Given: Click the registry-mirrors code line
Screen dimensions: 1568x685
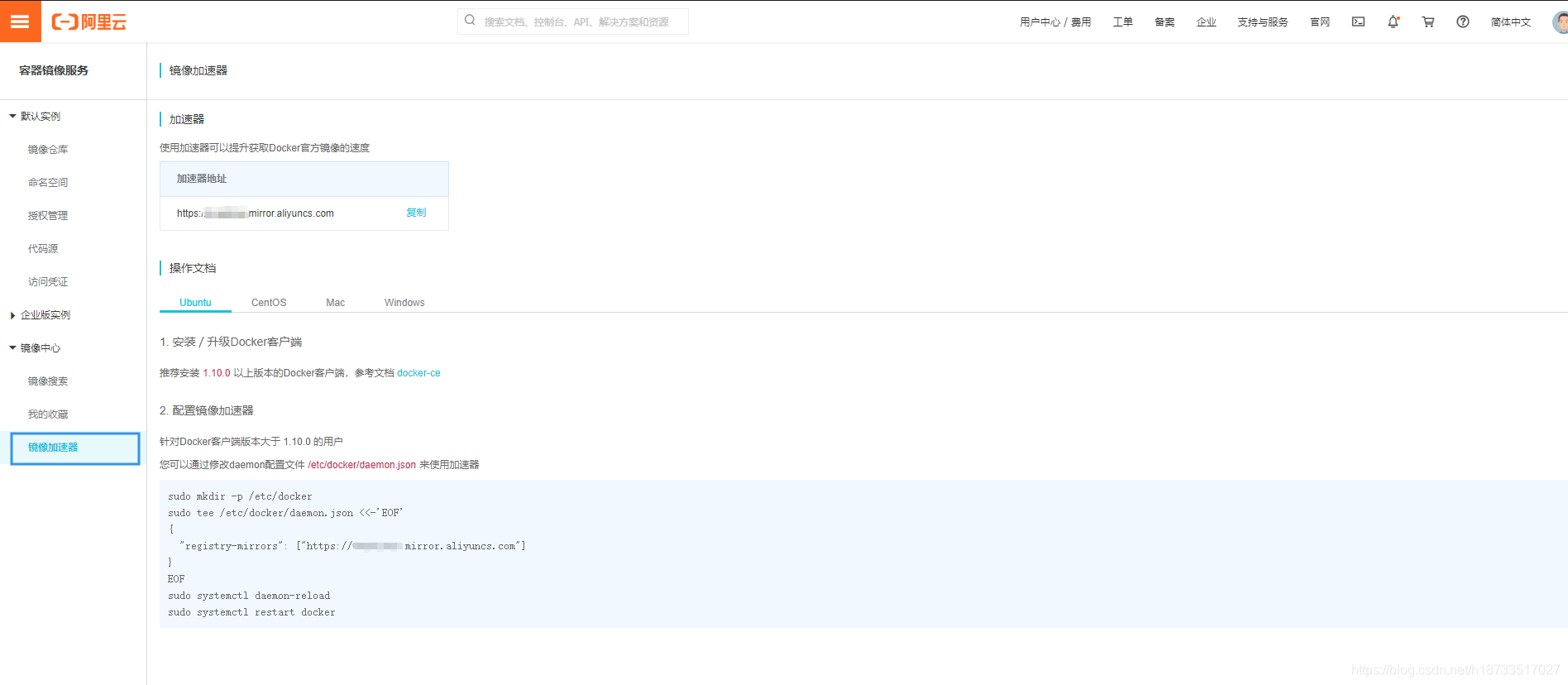Looking at the screenshot, I should click(352, 546).
